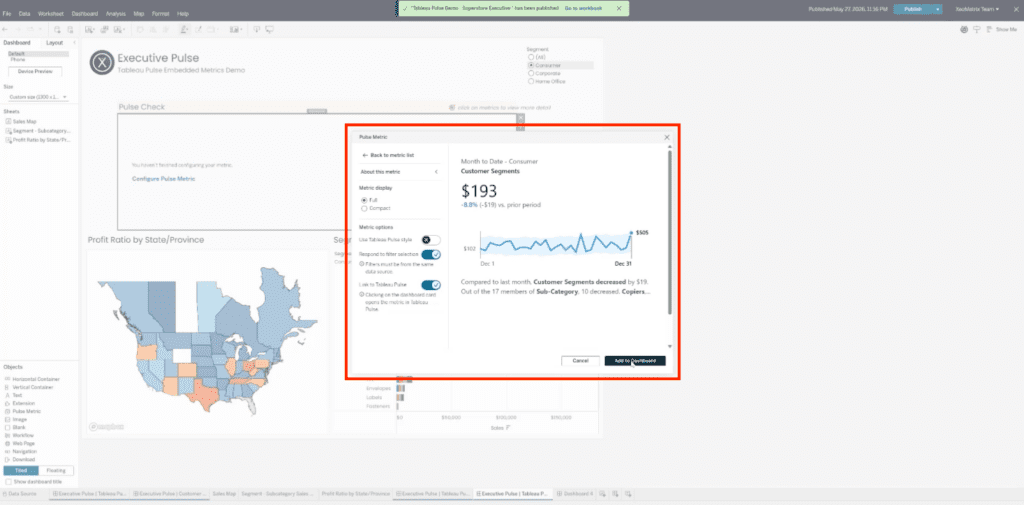Open the File menu

(7, 13)
